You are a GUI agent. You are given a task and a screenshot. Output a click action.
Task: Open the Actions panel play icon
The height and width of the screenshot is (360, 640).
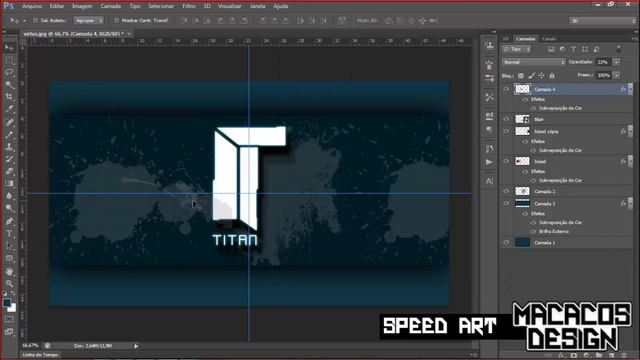(489, 162)
